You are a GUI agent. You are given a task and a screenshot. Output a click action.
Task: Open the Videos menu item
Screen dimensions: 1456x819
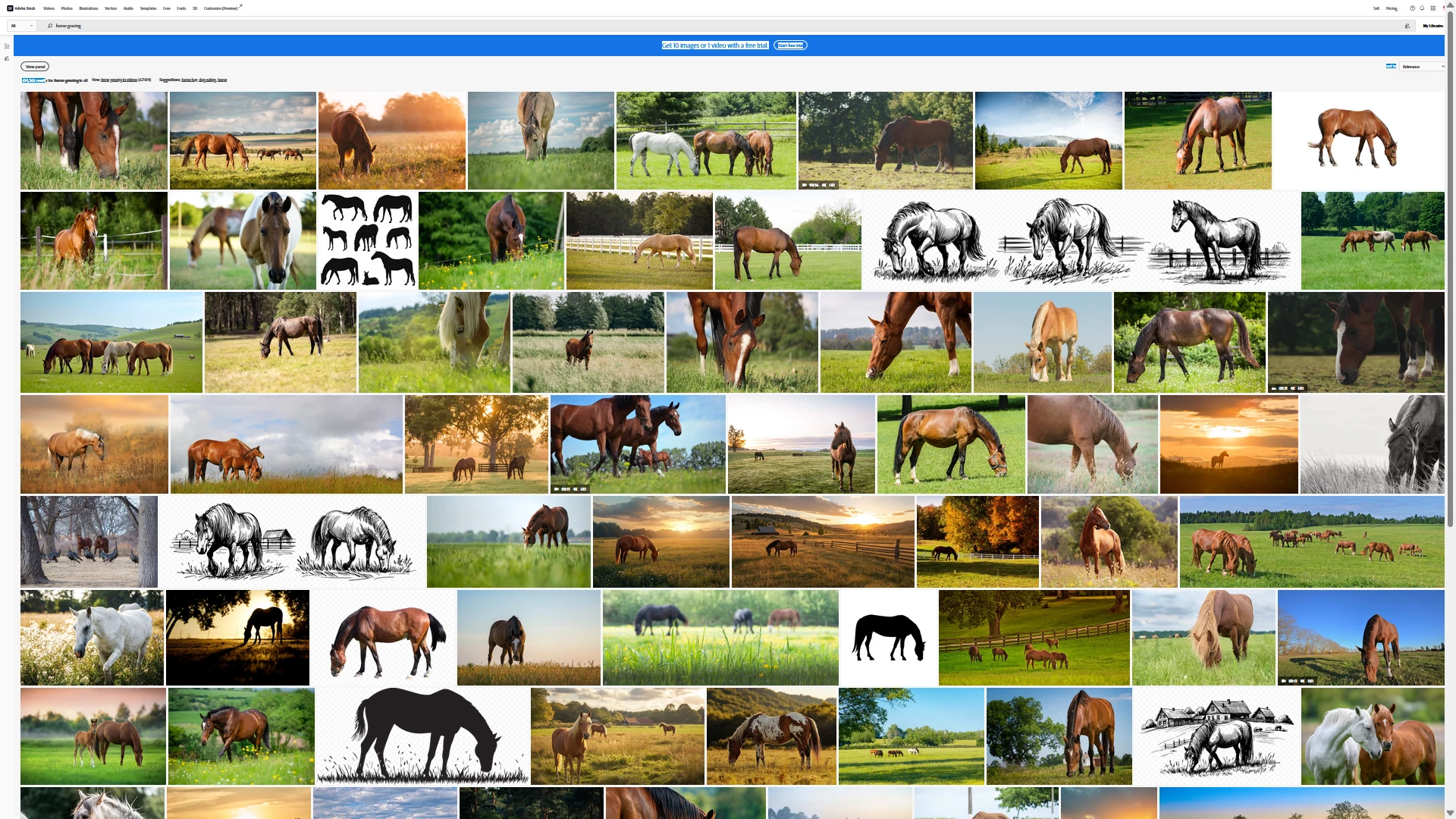point(49,8)
